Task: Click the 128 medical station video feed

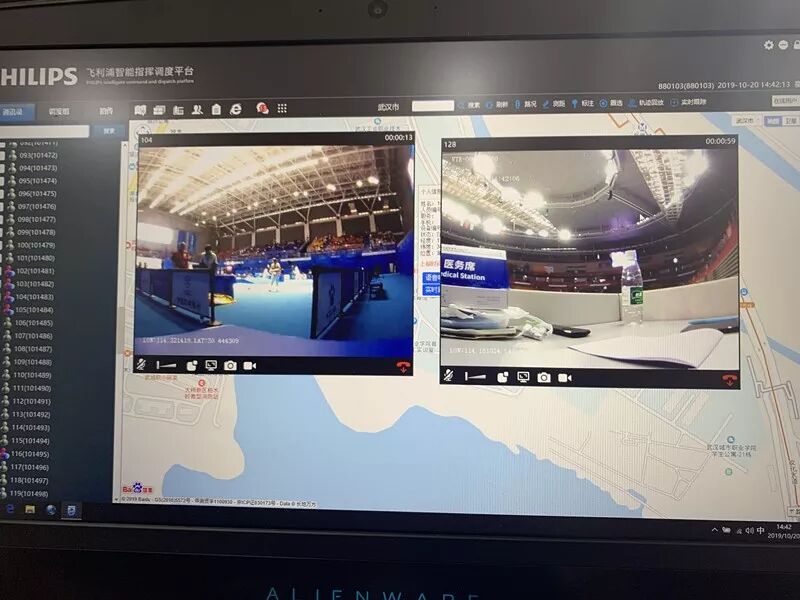Action: [590, 258]
